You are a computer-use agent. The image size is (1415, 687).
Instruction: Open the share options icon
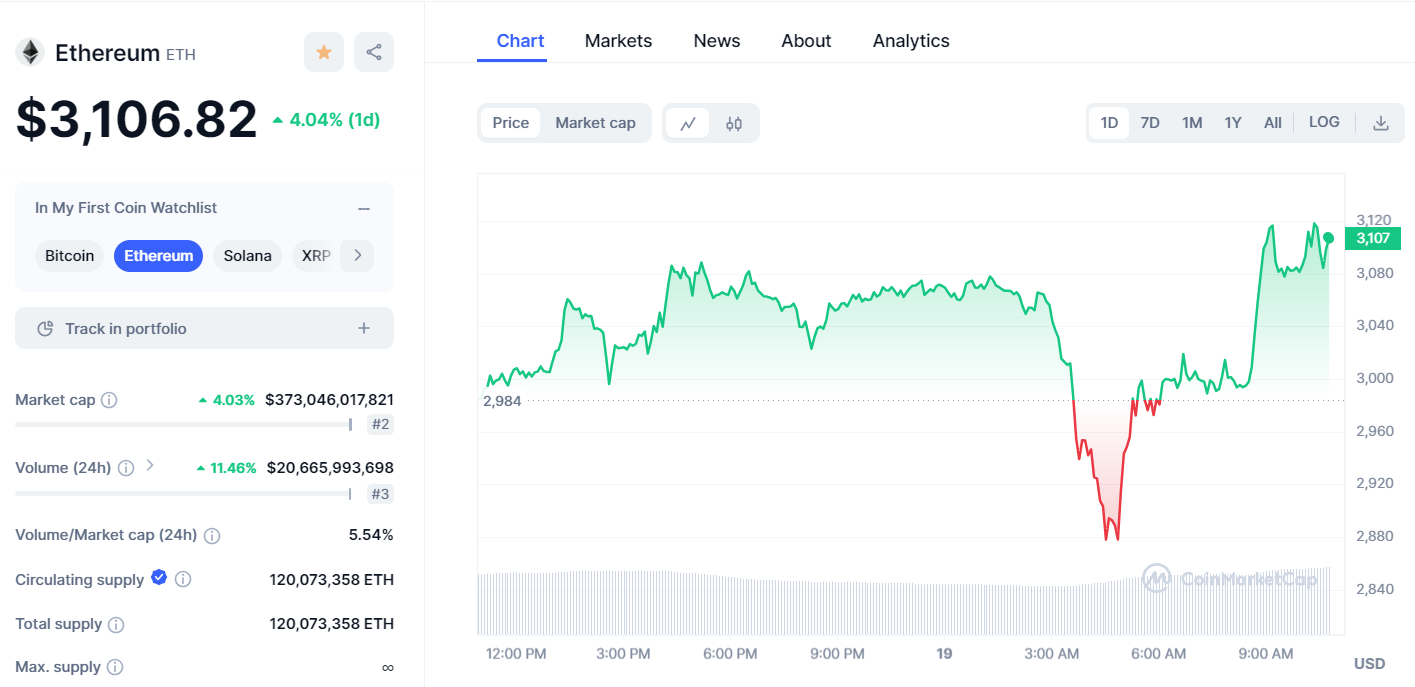click(374, 52)
